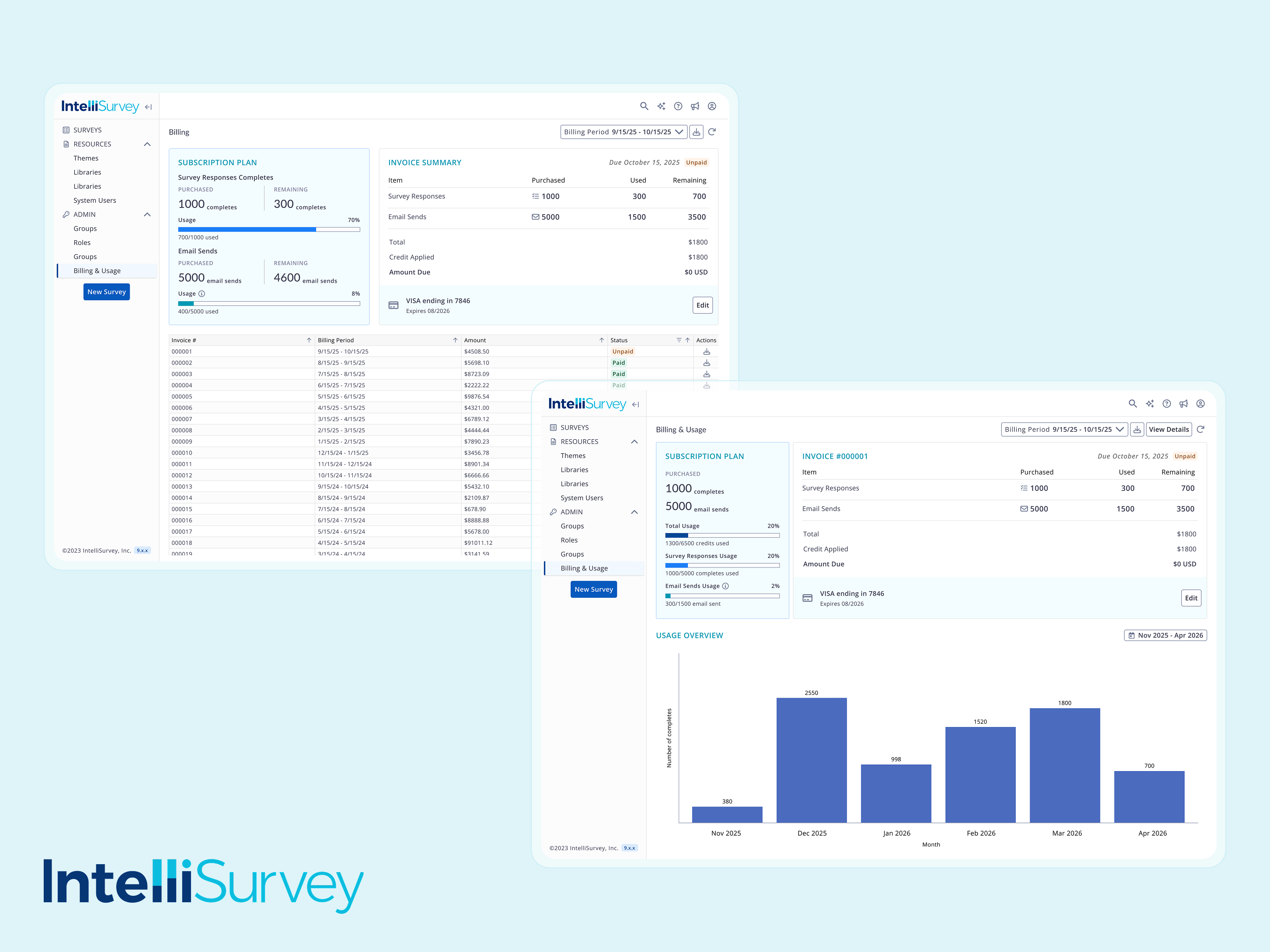Collapse ADMIN section in Billing & Usage sidebar
The width and height of the screenshot is (1270, 952).
click(x=635, y=512)
